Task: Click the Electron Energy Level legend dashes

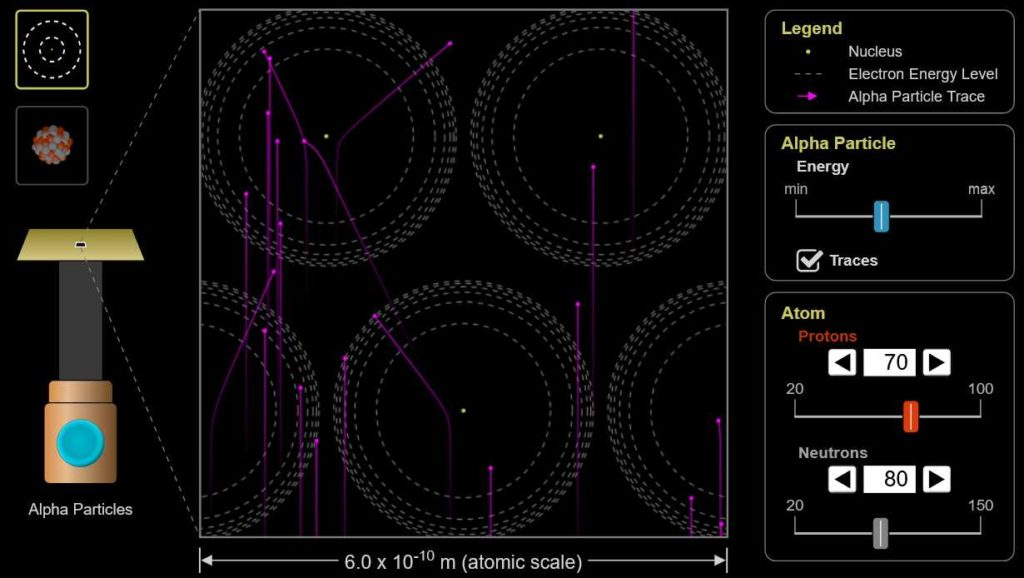Action: click(x=808, y=74)
